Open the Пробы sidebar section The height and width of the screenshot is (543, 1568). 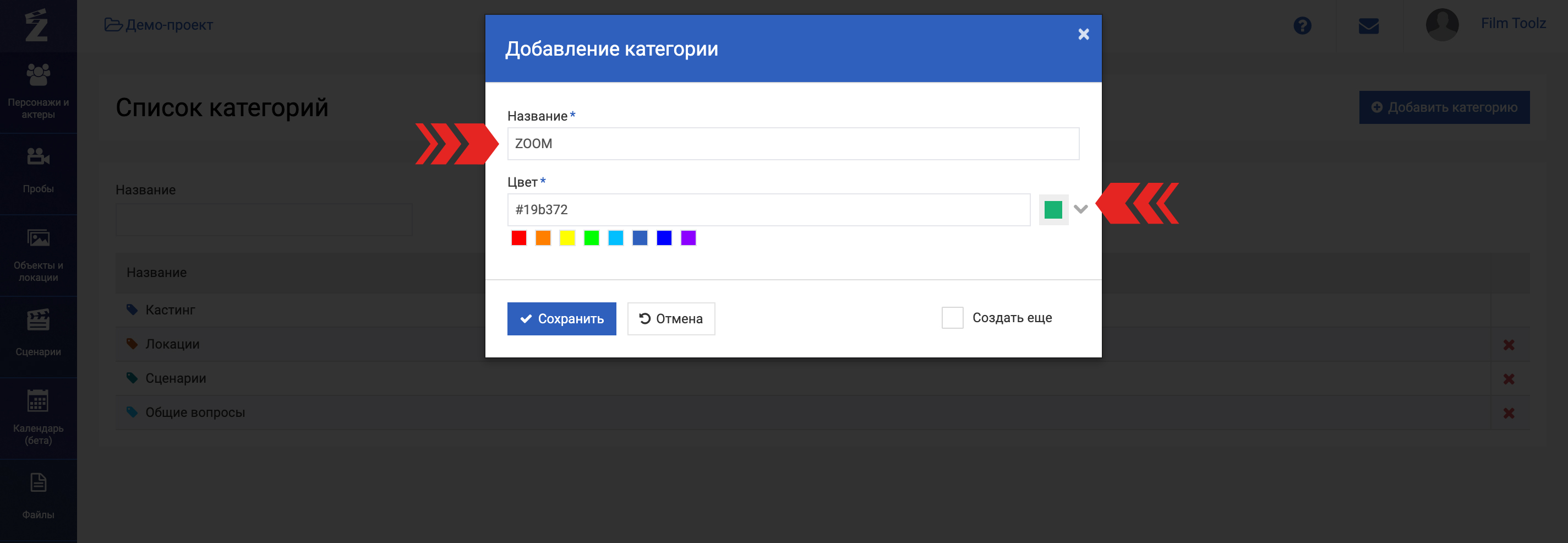(x=39, y=173)
